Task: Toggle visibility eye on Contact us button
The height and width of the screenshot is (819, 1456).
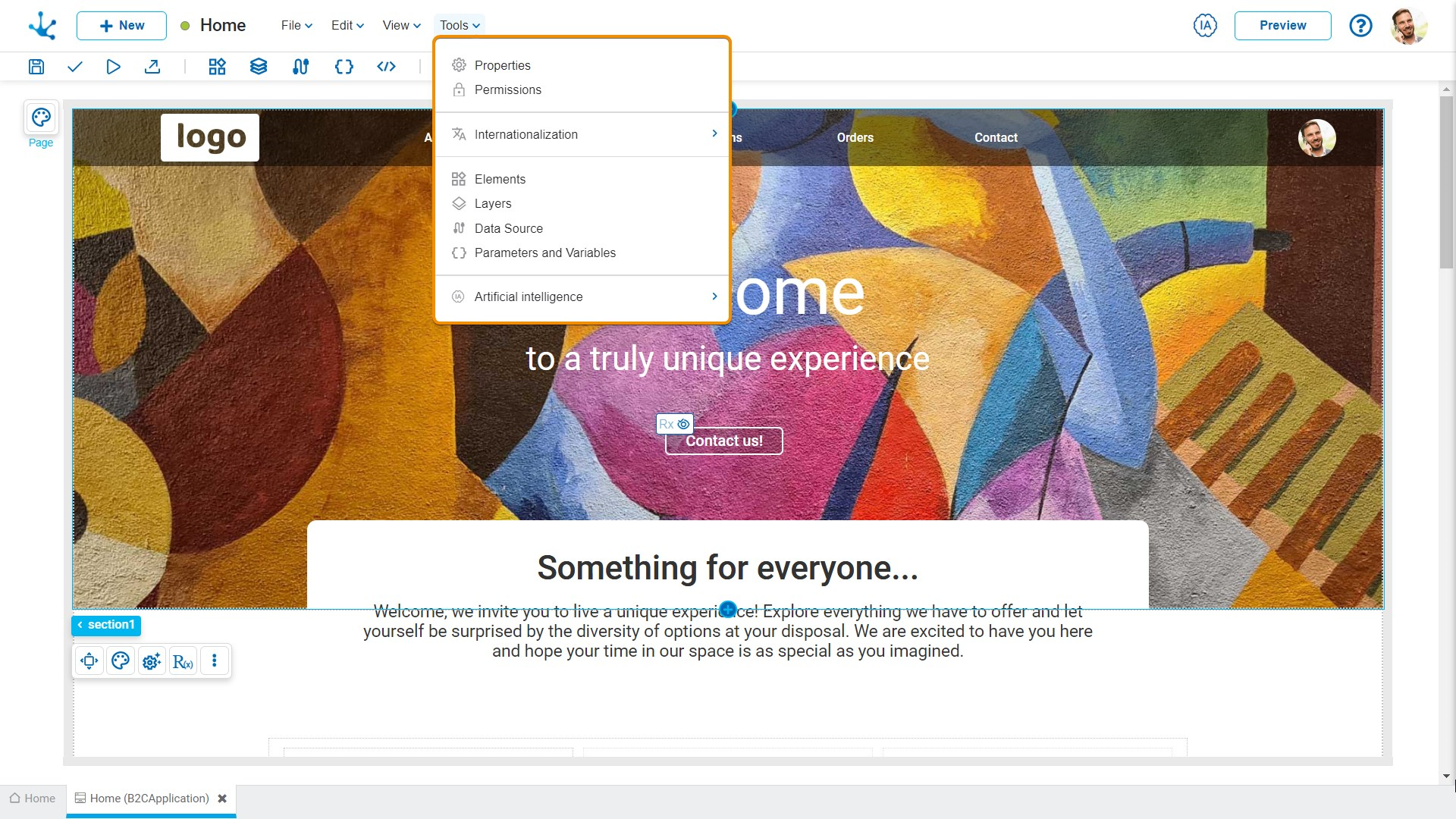Action: click(684, 424)
